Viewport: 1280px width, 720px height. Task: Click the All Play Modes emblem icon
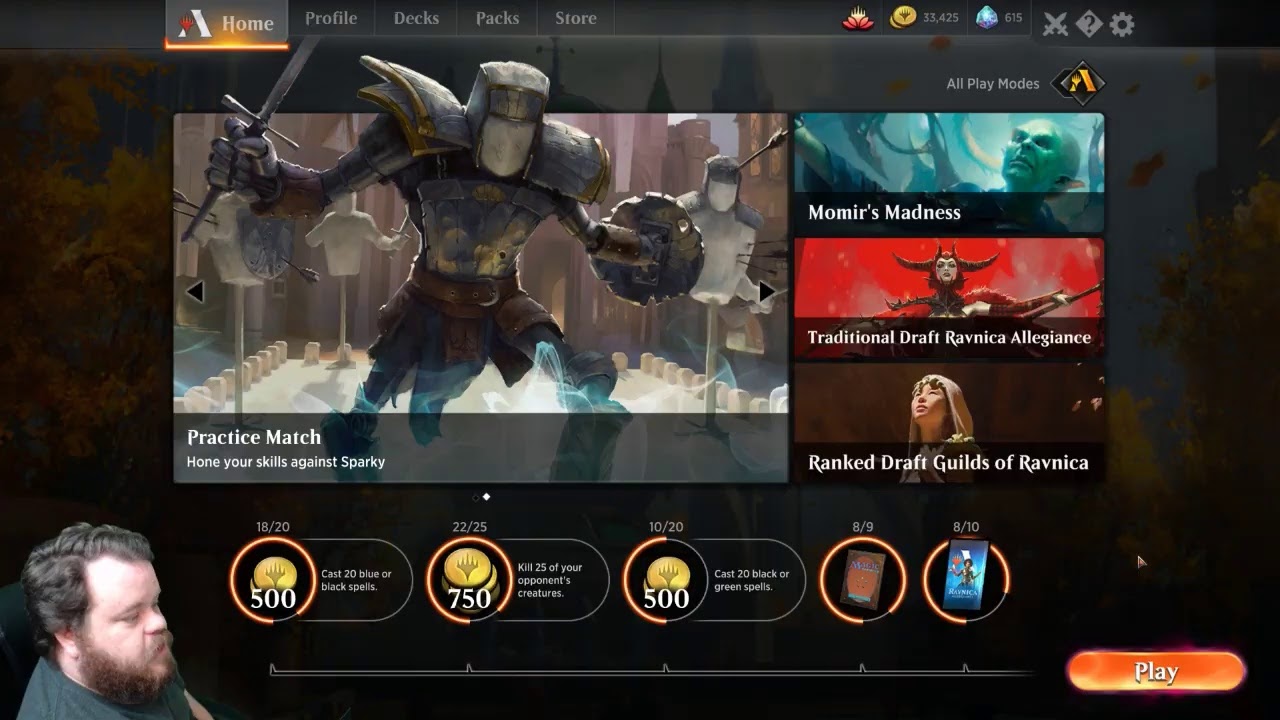point(1078,84)
